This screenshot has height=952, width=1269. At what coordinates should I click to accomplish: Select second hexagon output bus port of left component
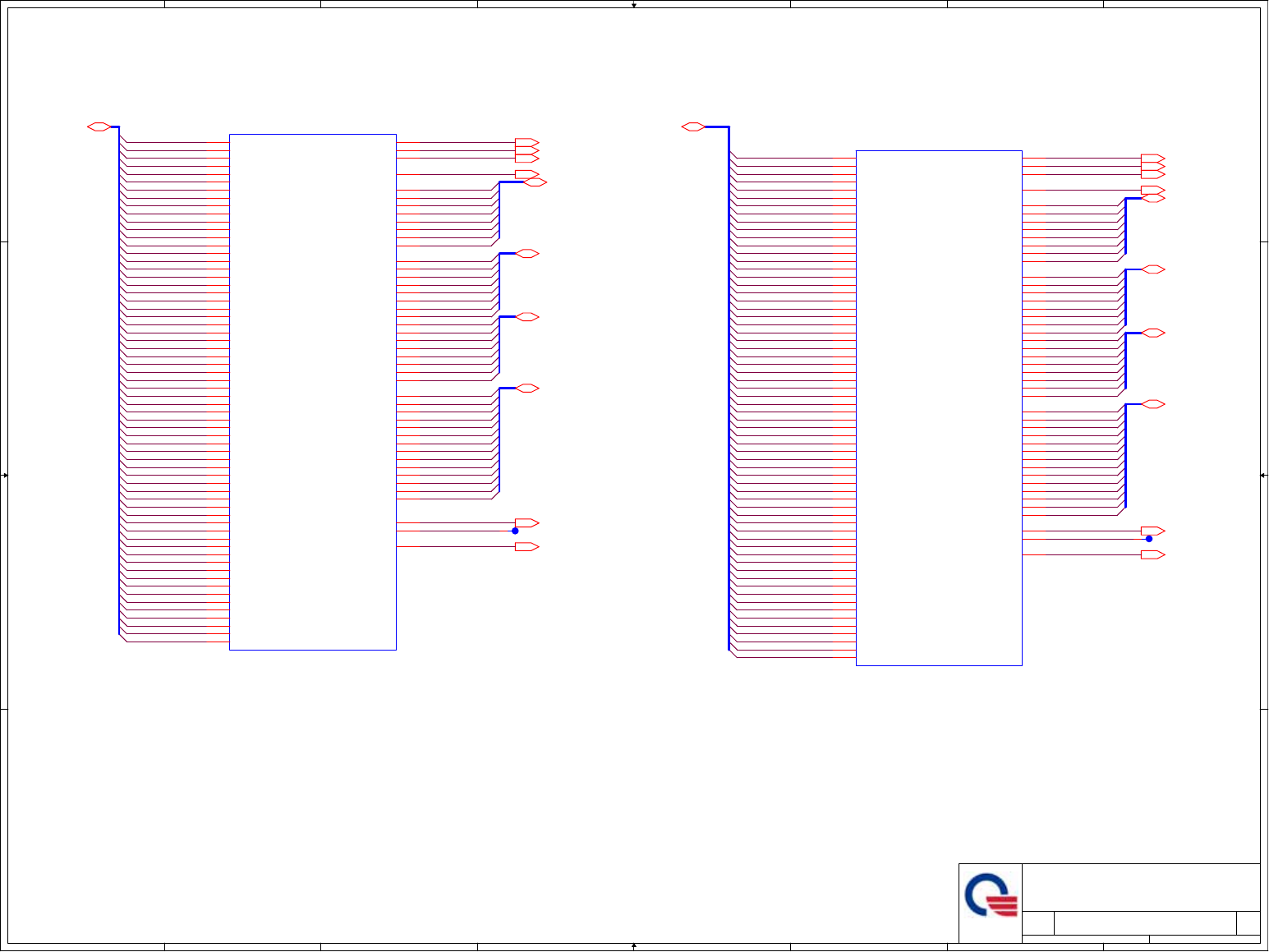tap(526, 253)
